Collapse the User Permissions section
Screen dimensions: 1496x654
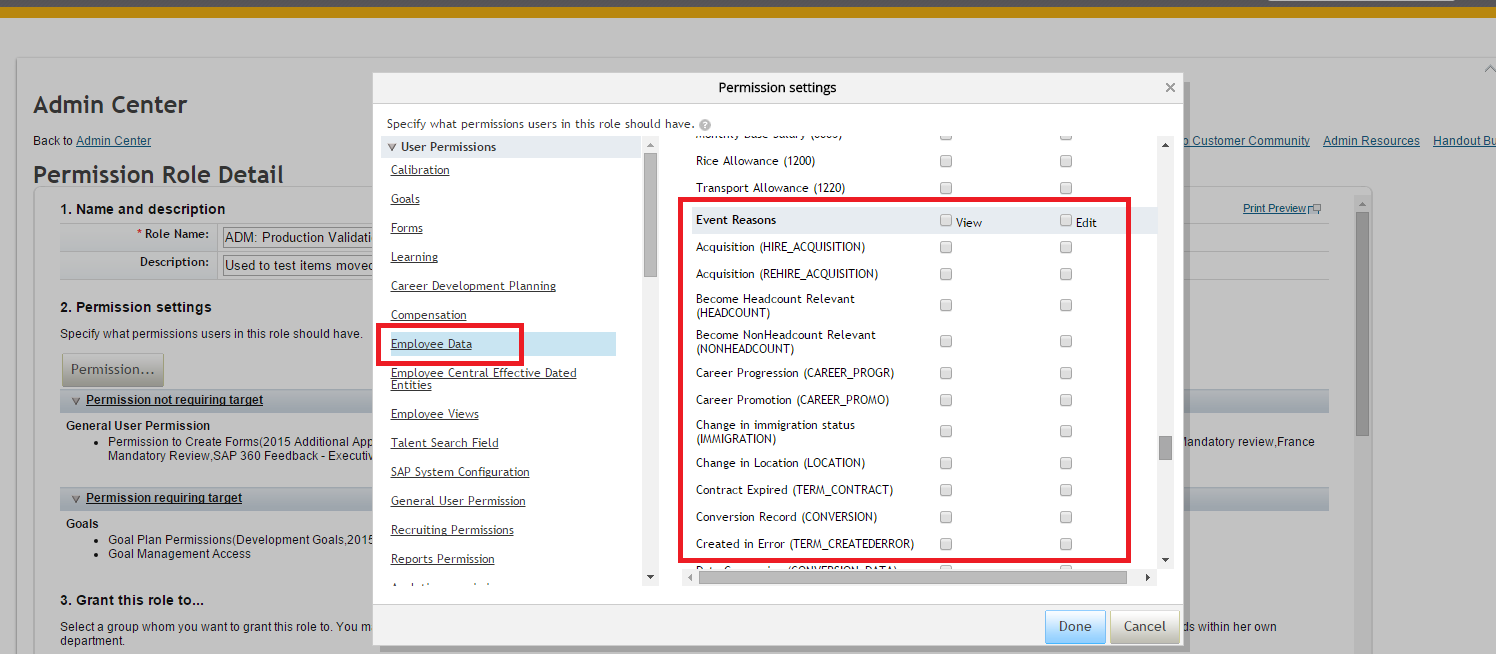(x=392, y=147)
